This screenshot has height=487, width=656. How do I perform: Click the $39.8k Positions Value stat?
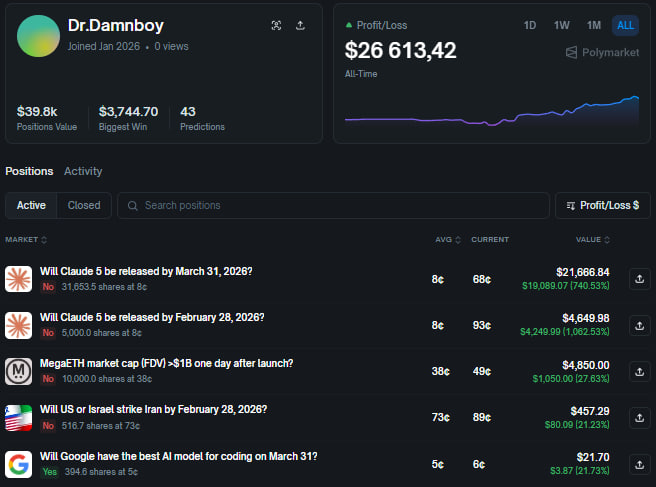[46, 118]
